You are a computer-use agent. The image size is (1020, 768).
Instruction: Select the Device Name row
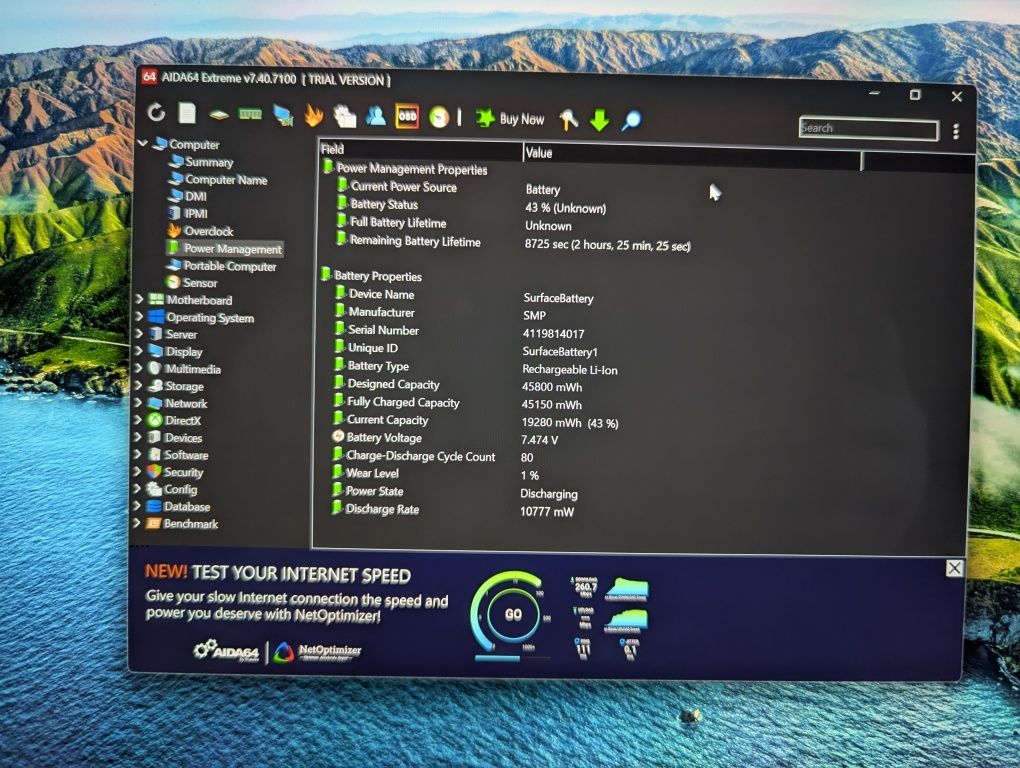pyautogui.click(x=464, y=296)
